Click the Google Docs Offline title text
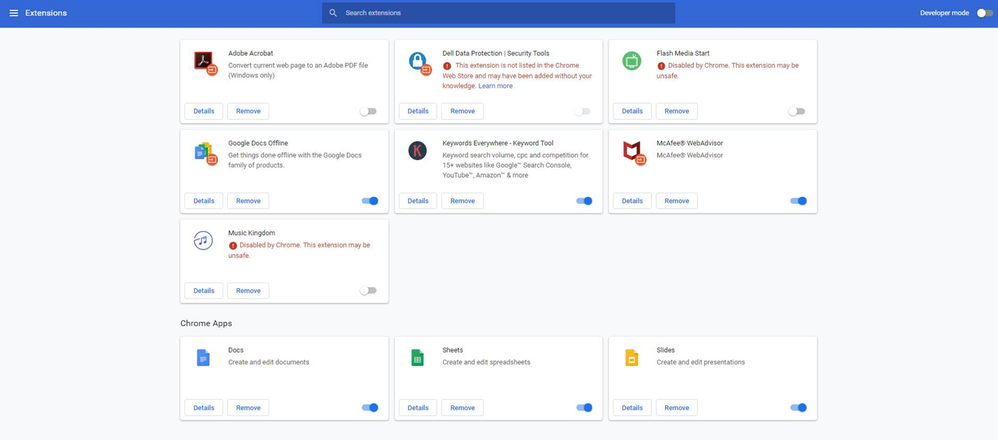The height and width of the screenshot is (440, 998). point(258,143)
